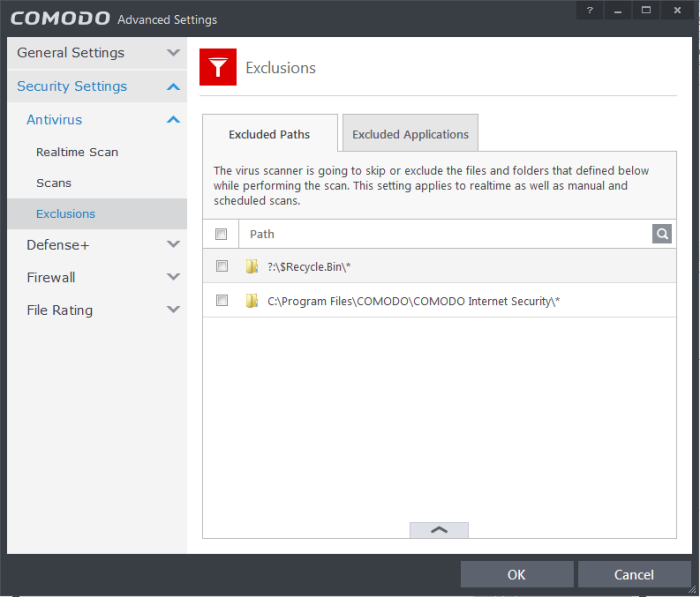Click the maximize window button
The width and height of the screenshot is (700, 597).
[646, 10]
